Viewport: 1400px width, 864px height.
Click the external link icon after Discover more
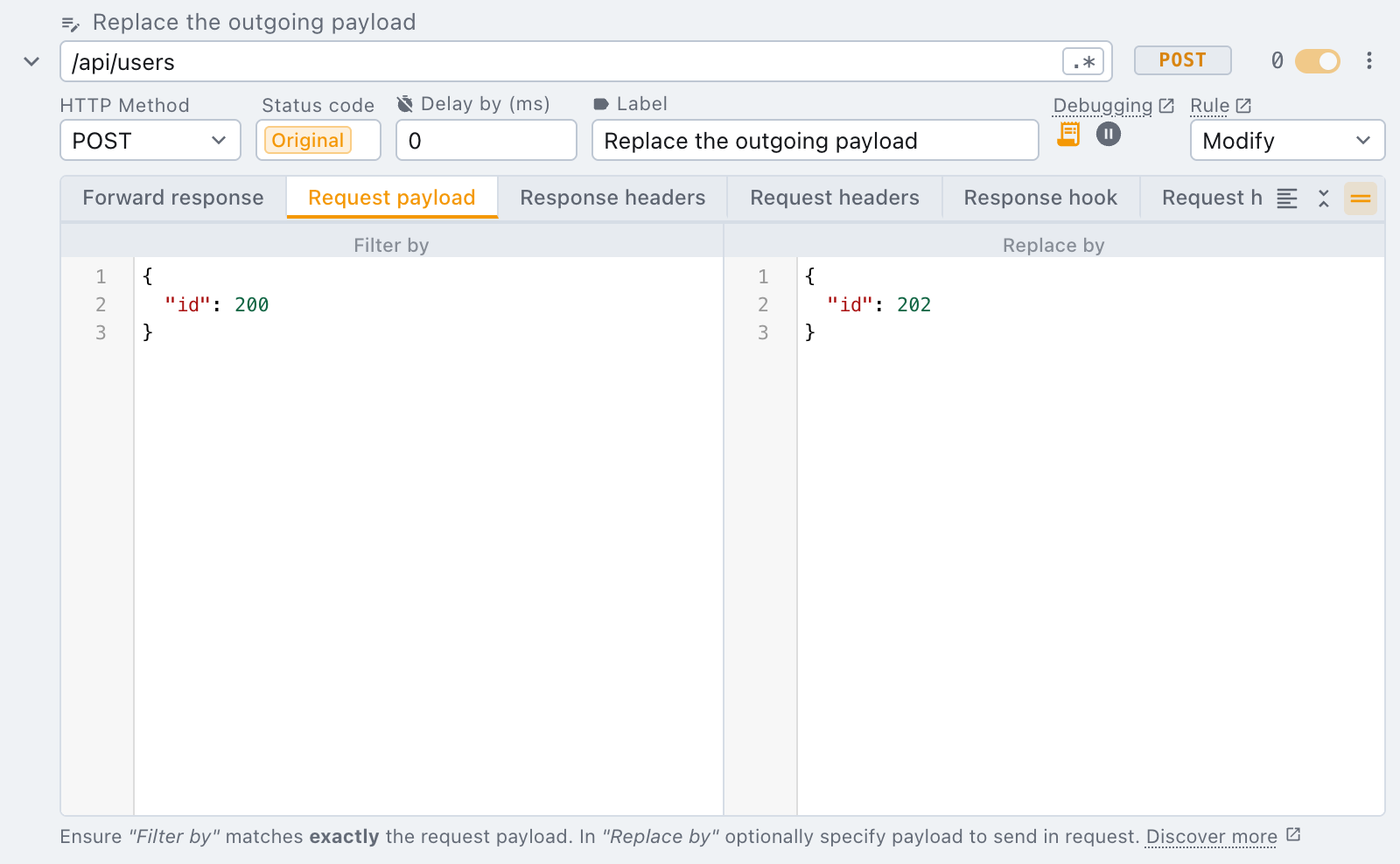coord(1293,835)
